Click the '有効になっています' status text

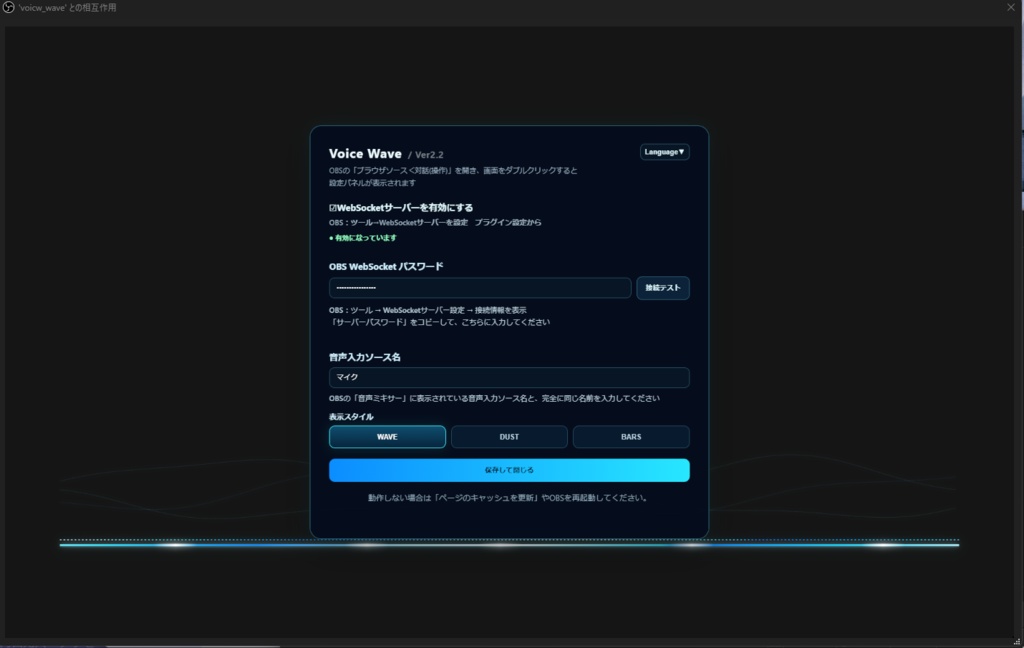365,238
